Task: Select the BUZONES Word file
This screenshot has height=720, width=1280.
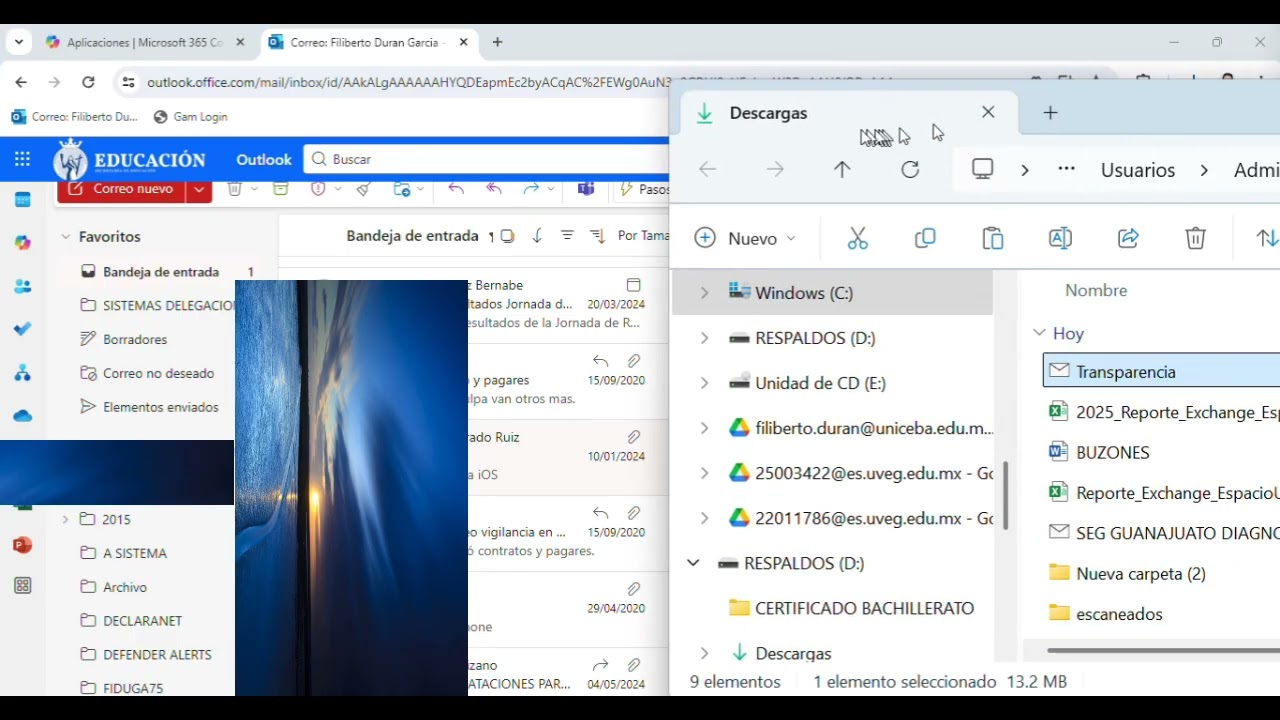Action: click(x=1113, y=452)
